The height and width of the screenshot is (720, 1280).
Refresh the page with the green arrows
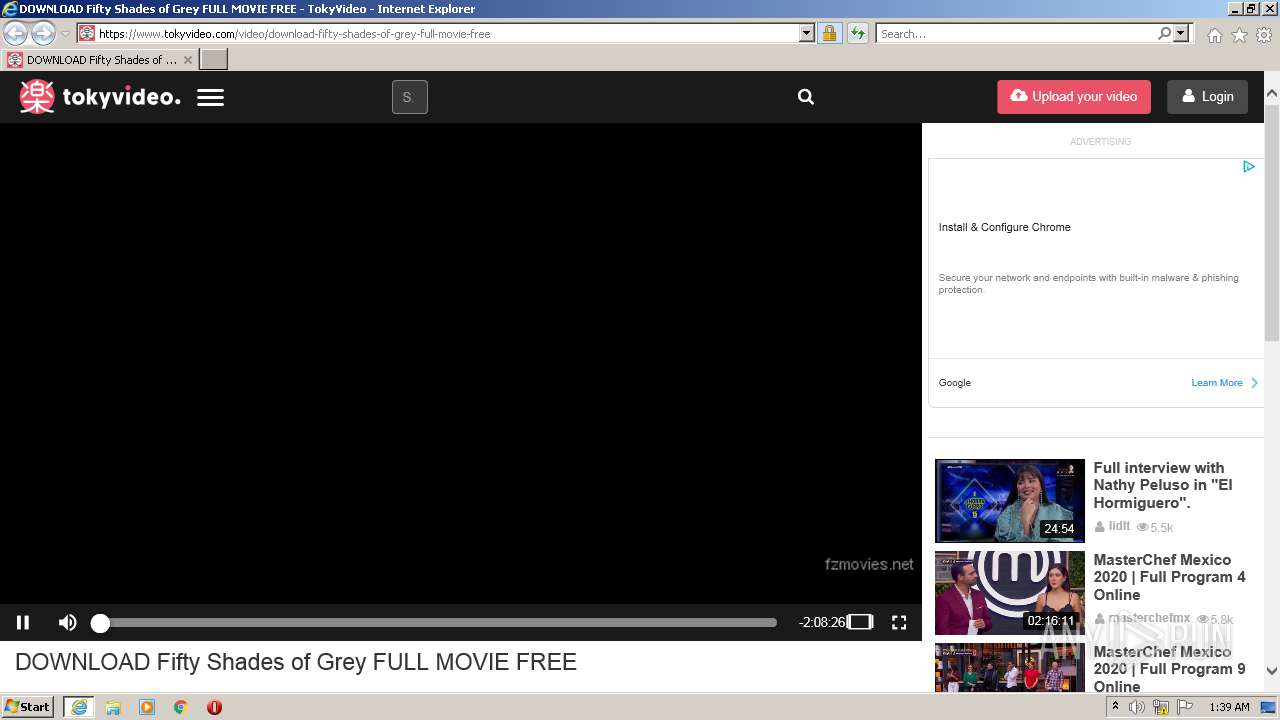tap(858, 33)
